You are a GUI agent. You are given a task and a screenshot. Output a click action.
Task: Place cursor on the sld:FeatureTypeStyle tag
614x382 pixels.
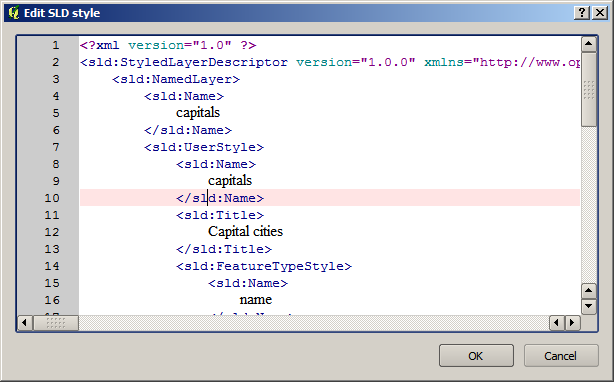(264, 266)
